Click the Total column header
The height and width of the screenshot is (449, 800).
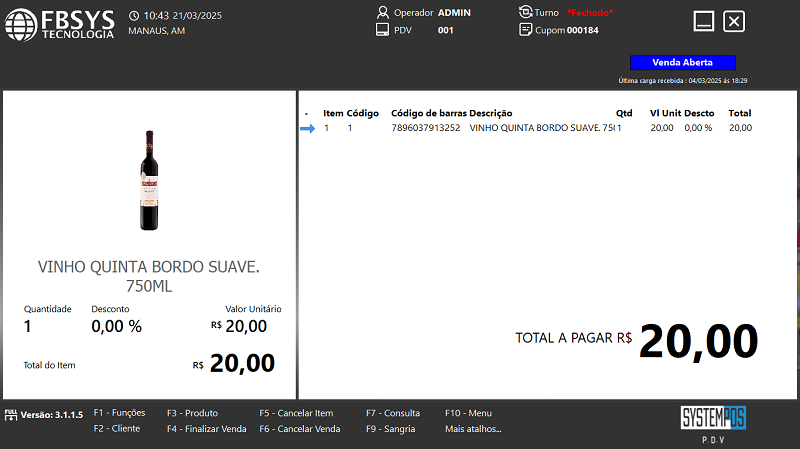coord(740,113)
